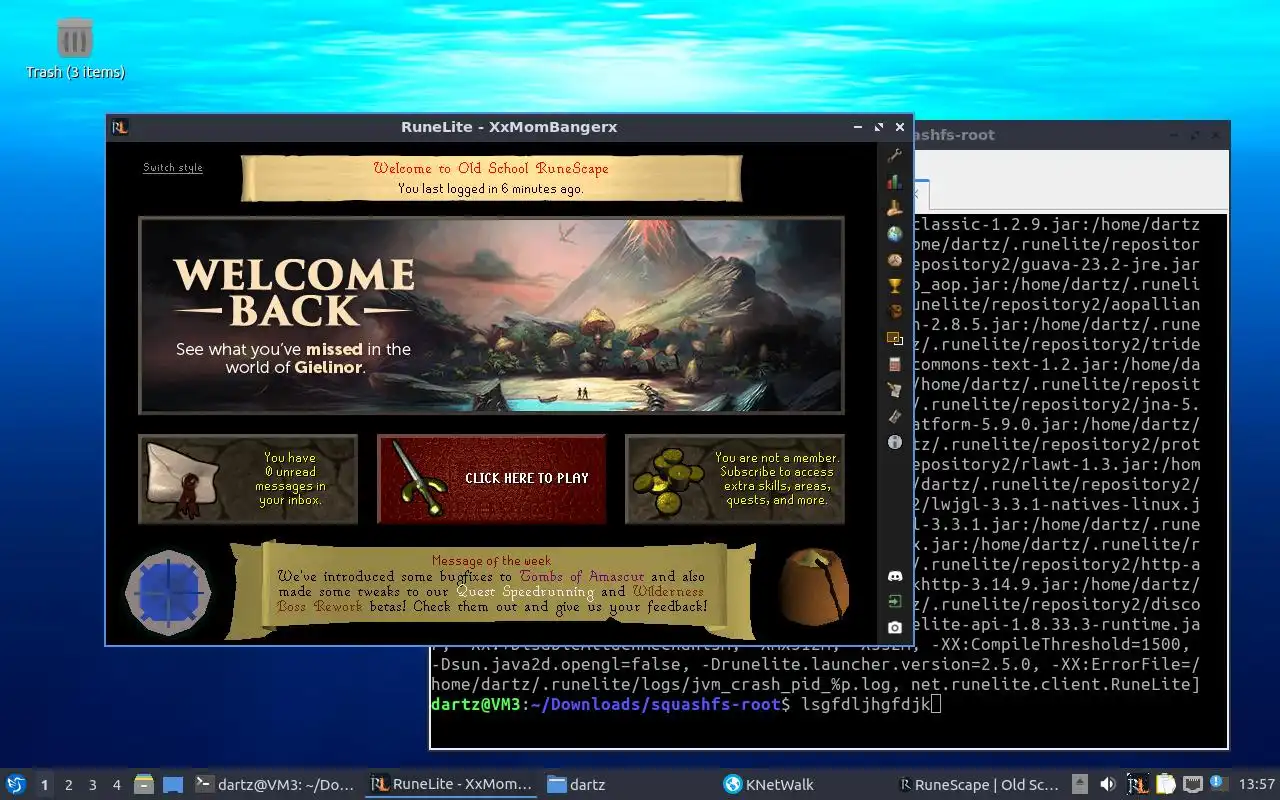Screen dimensions: 1280x800
Task: Click the RuneLite logo in title bar
Action: pyautogui.click(x=120, y=127)
